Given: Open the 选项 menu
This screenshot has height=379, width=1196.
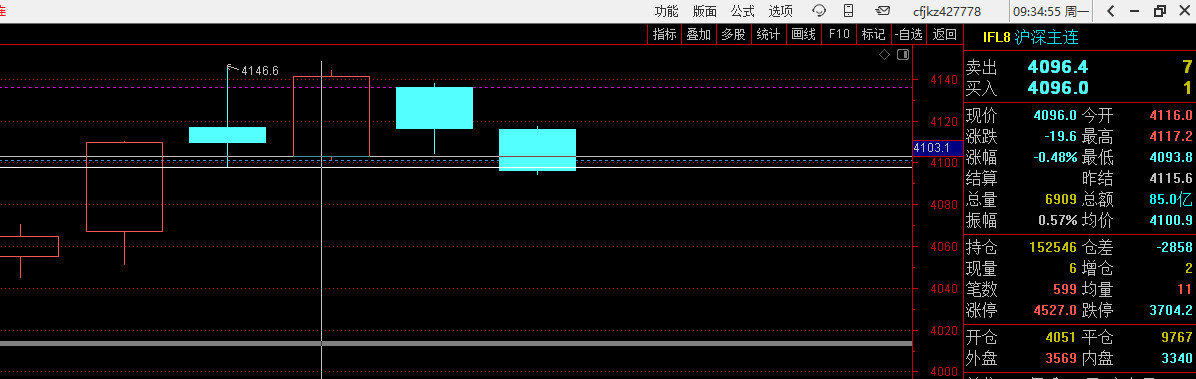Looking at the screenshot, I should [780, 11].
